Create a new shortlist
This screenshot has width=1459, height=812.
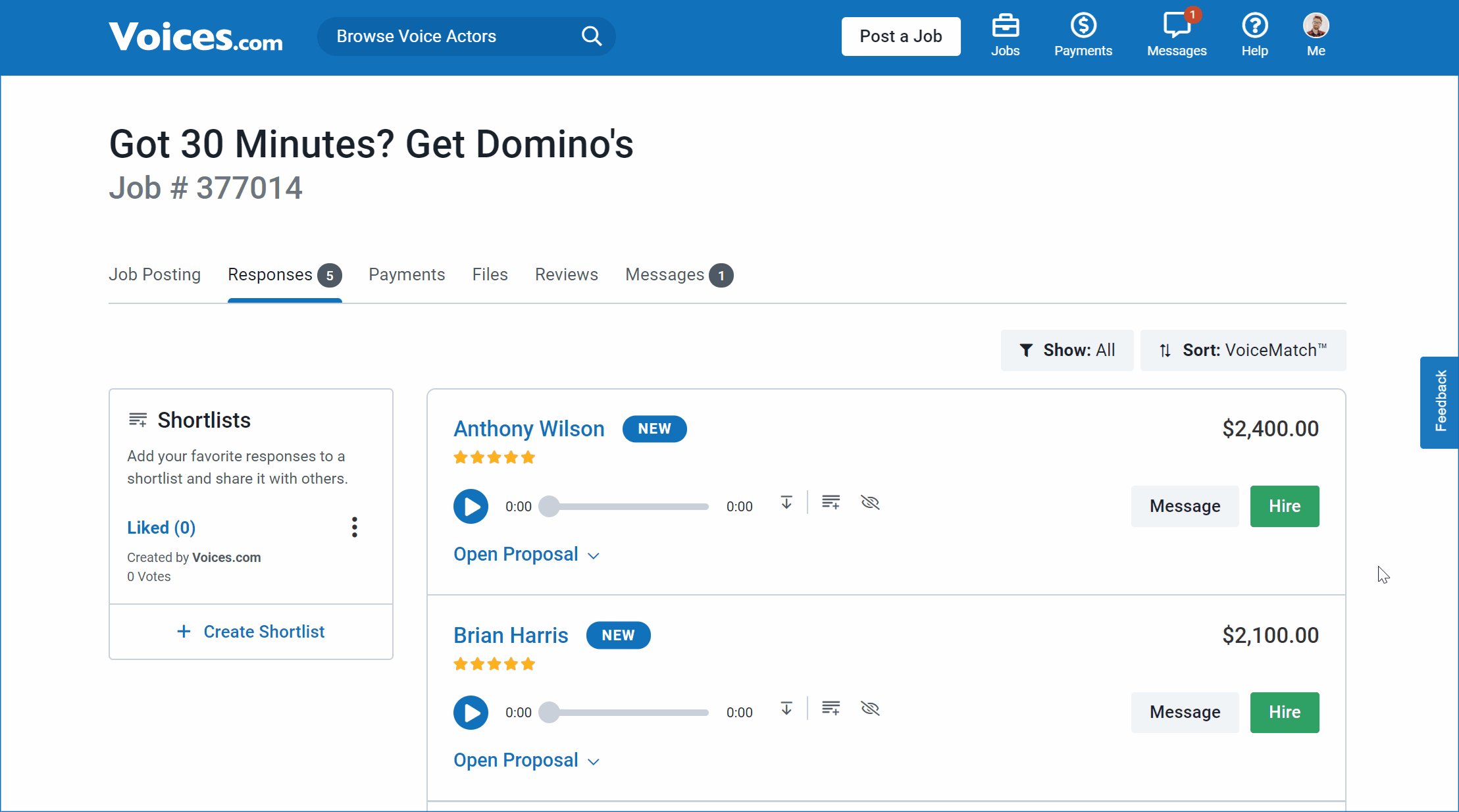tap(251, 632)
